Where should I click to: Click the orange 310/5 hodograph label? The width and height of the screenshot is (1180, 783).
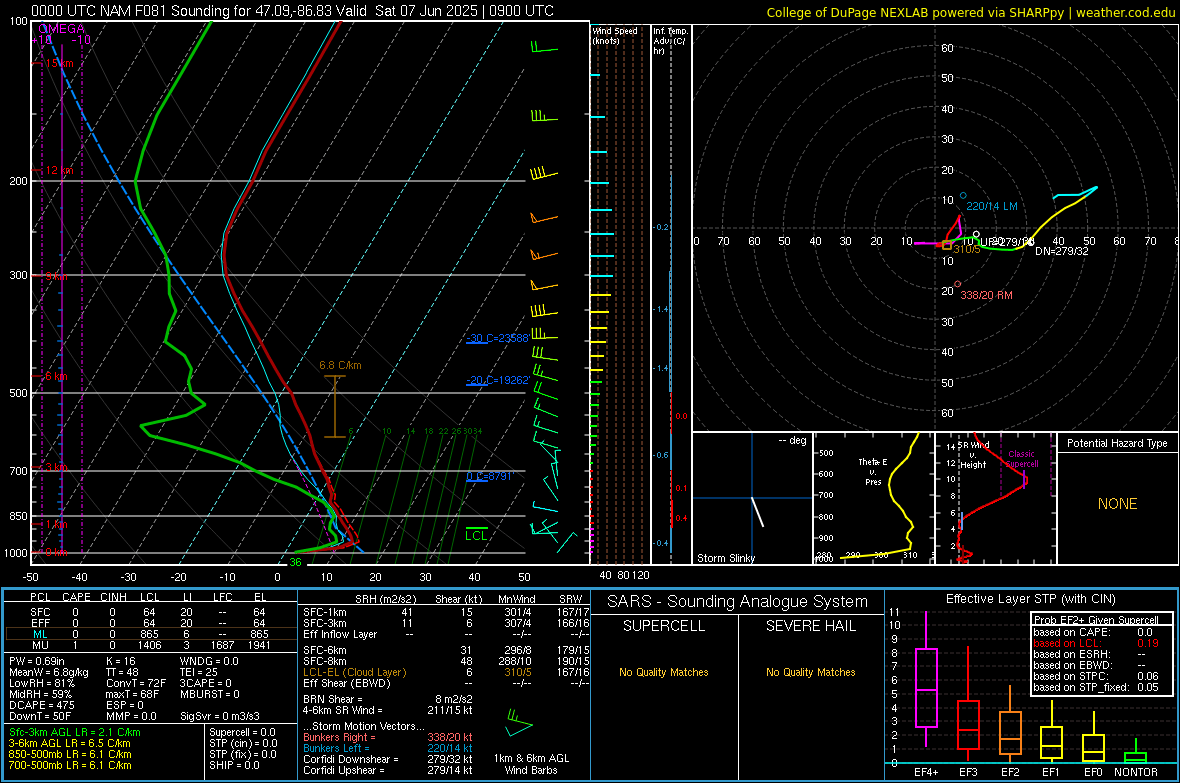click(967, 249)
